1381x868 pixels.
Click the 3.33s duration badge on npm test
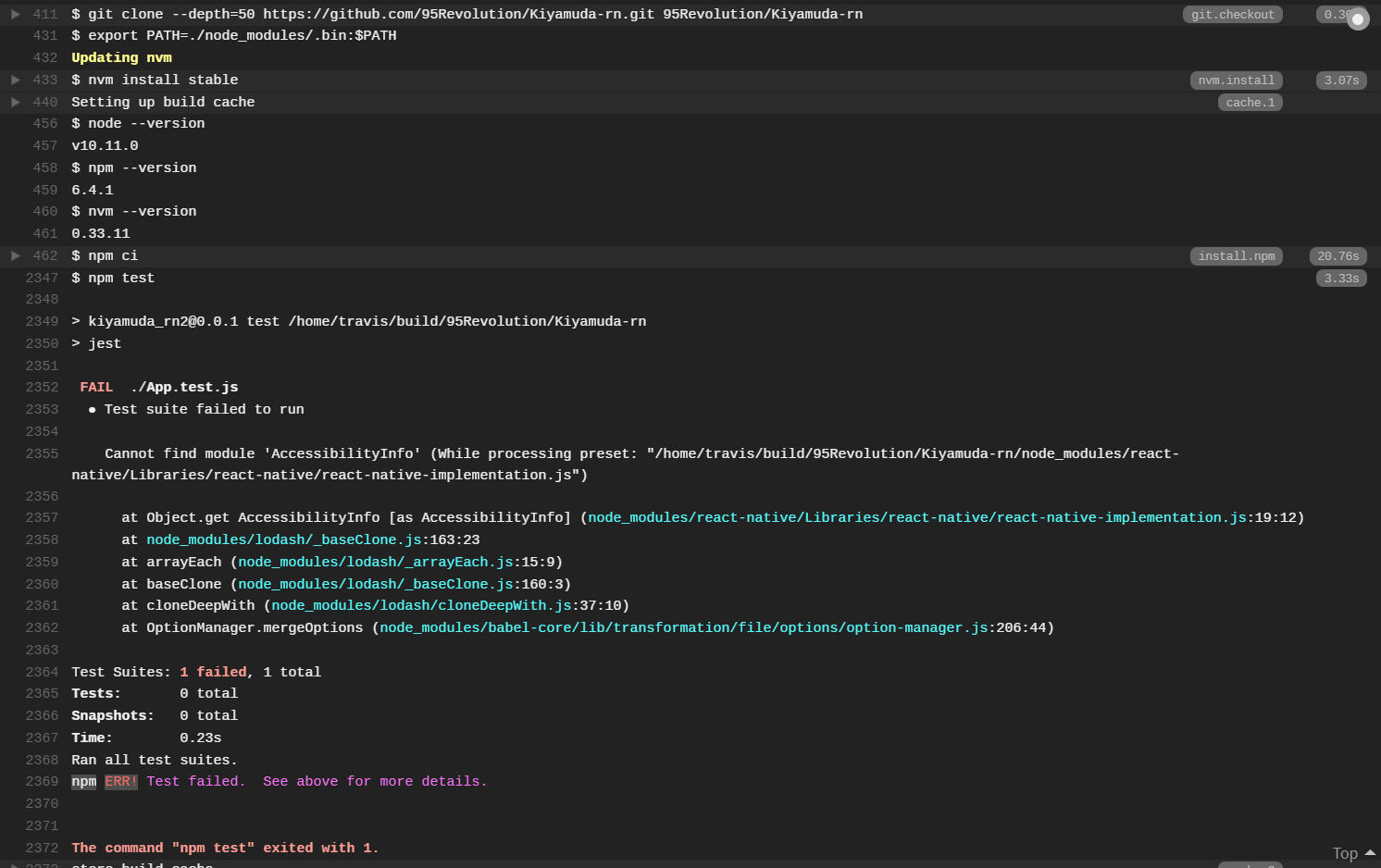point(1341,279)
